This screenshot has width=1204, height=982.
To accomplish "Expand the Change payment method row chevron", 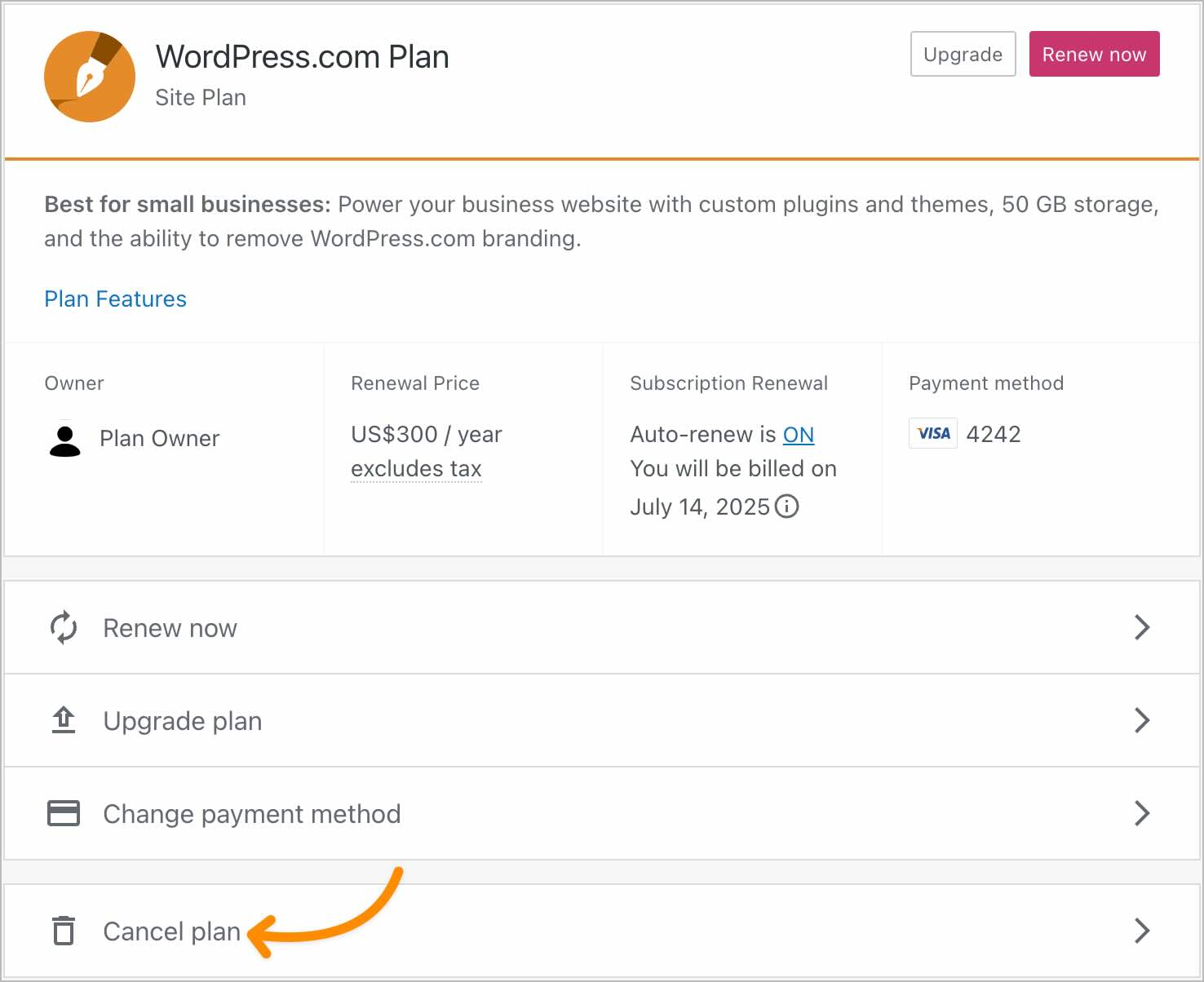I will coord(1142,813).
